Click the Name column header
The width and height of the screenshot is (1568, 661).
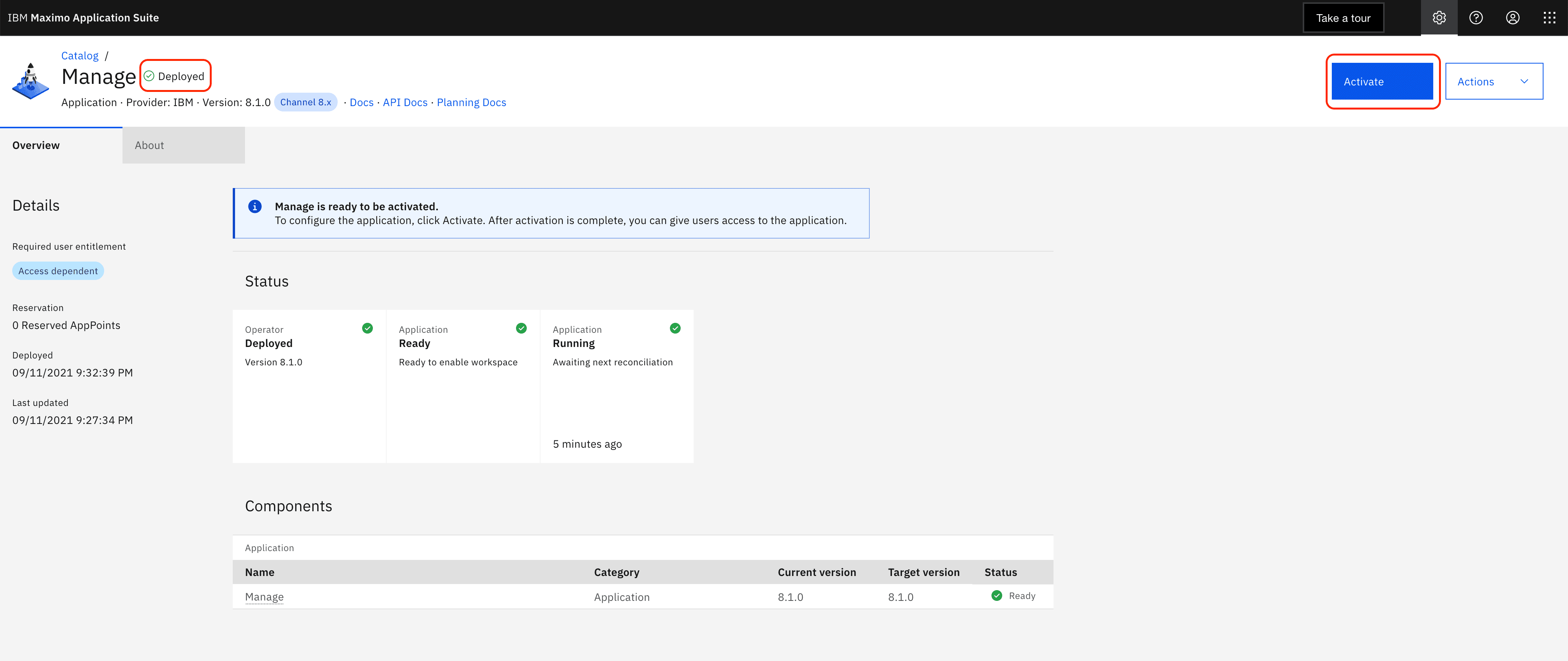(x=260, y=572)
